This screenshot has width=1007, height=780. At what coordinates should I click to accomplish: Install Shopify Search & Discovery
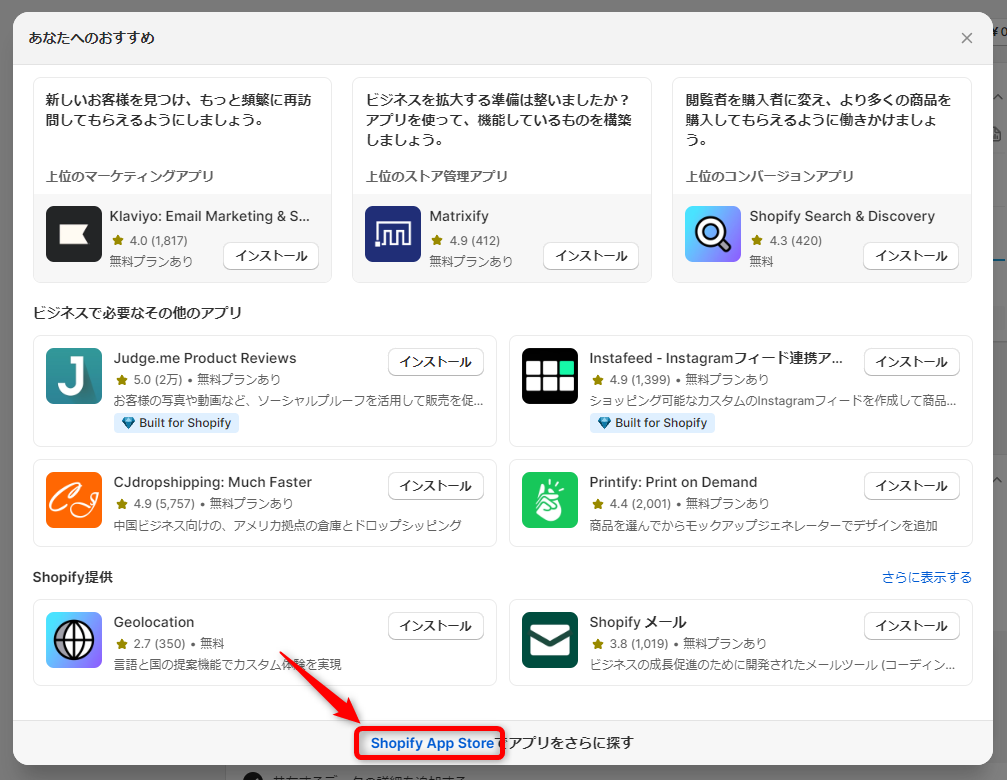click(911, 256)
